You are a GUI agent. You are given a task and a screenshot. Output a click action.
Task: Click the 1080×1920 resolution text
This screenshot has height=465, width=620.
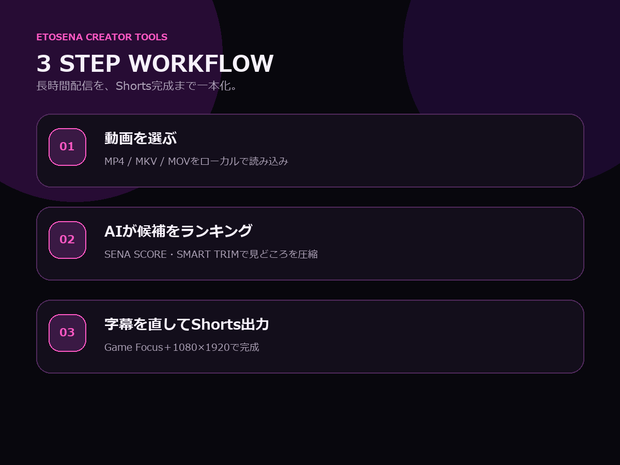[201, 347]
